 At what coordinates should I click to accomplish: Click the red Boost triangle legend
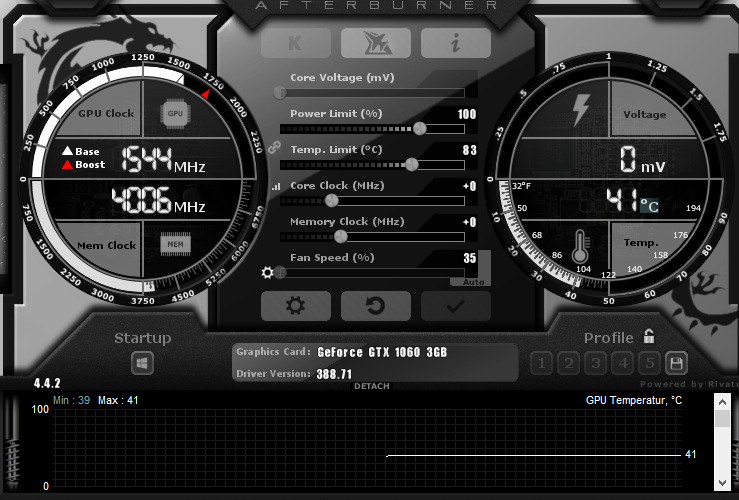(67, 164)
